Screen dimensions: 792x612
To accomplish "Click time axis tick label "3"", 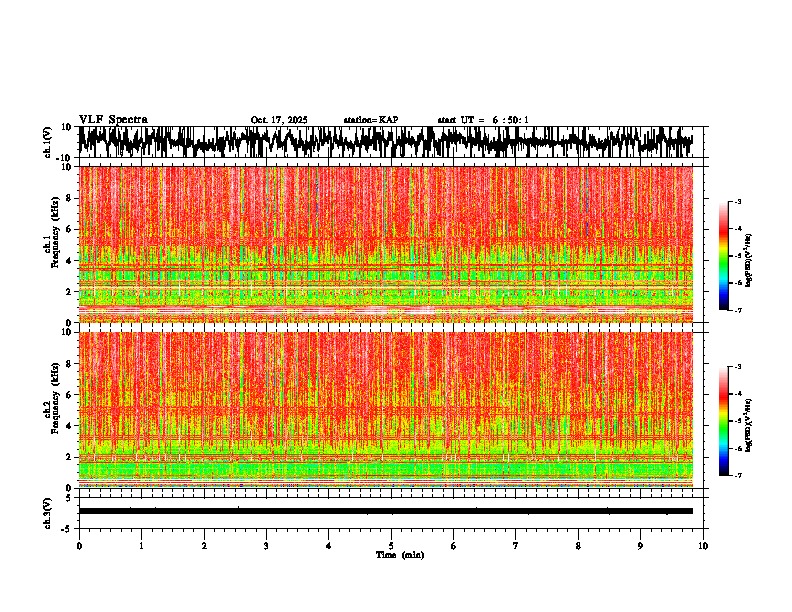I will tap(266, 546).
